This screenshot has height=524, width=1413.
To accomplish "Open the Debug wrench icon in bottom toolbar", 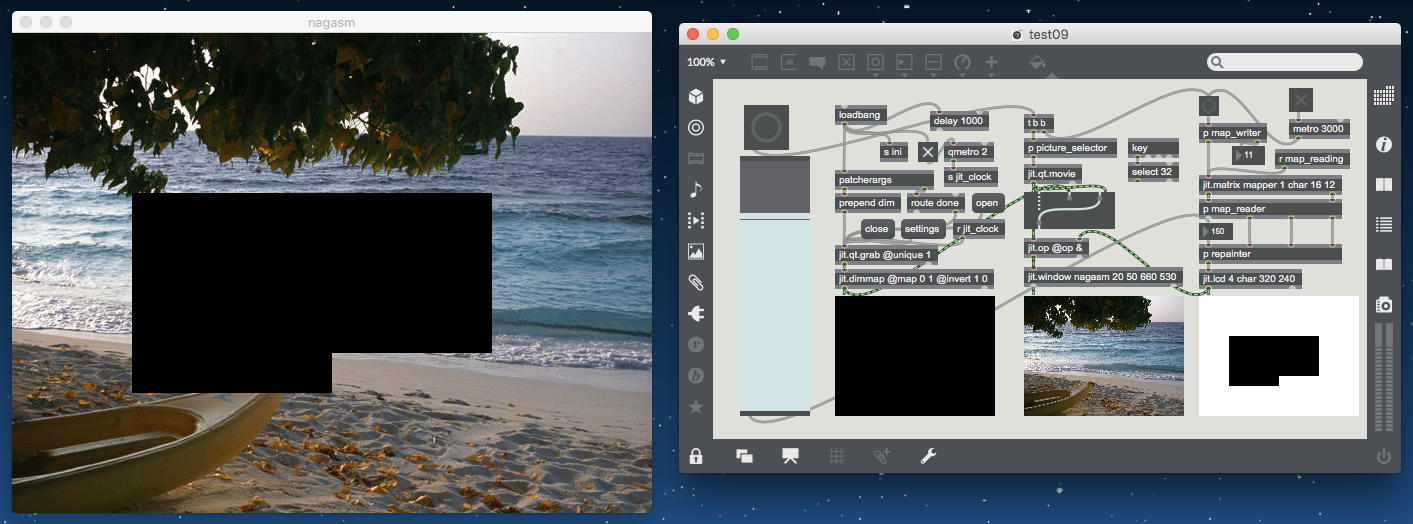I will coord(928,456).
